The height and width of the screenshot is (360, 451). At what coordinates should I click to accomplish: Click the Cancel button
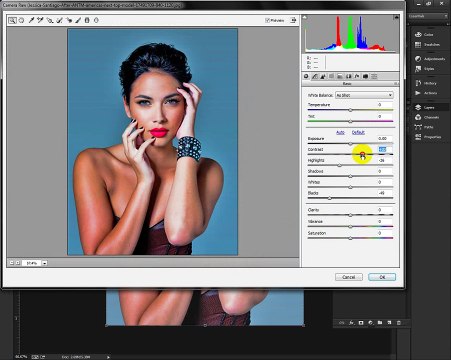349,277
